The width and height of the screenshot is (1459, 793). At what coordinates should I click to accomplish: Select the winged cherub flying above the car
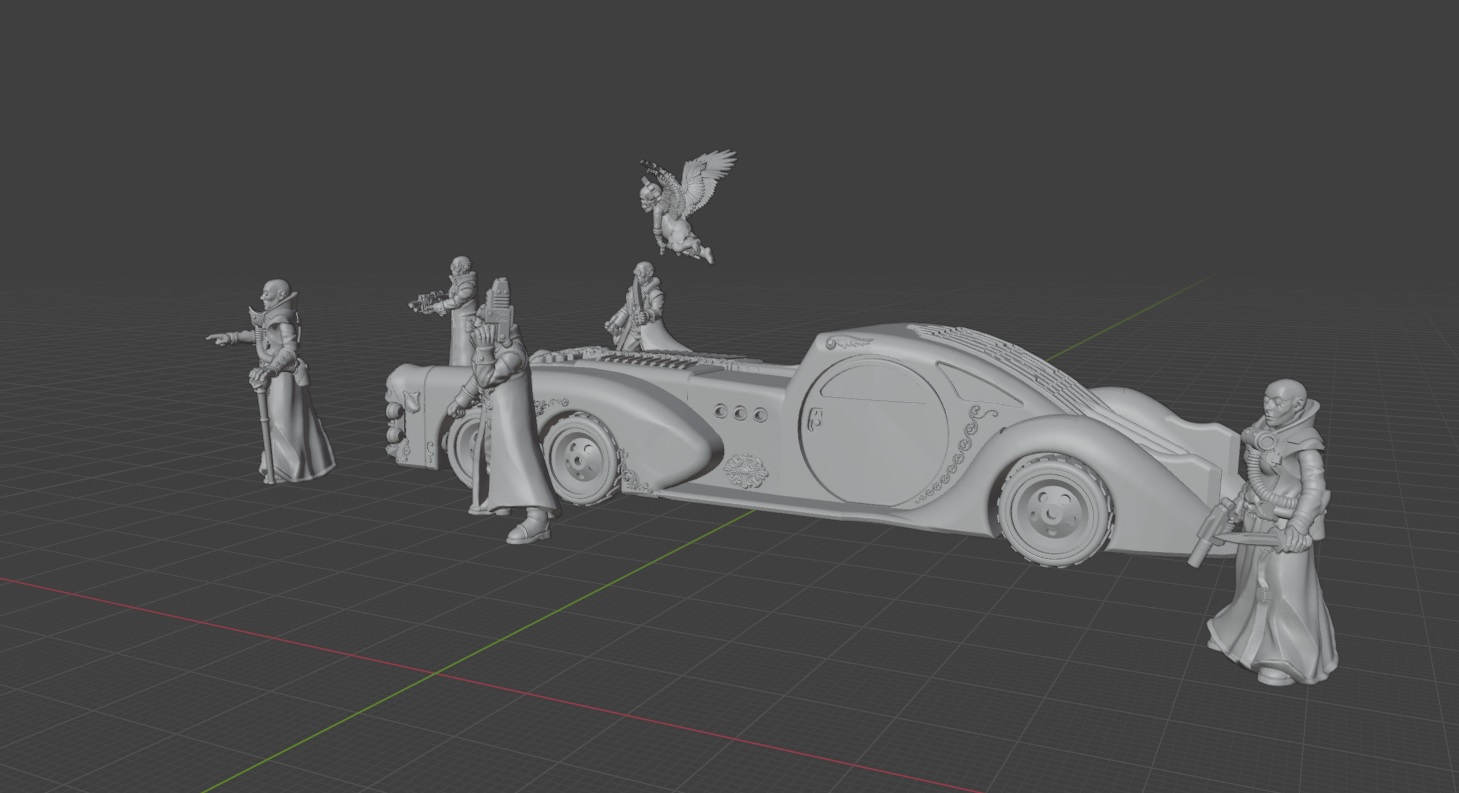[687, 206]
